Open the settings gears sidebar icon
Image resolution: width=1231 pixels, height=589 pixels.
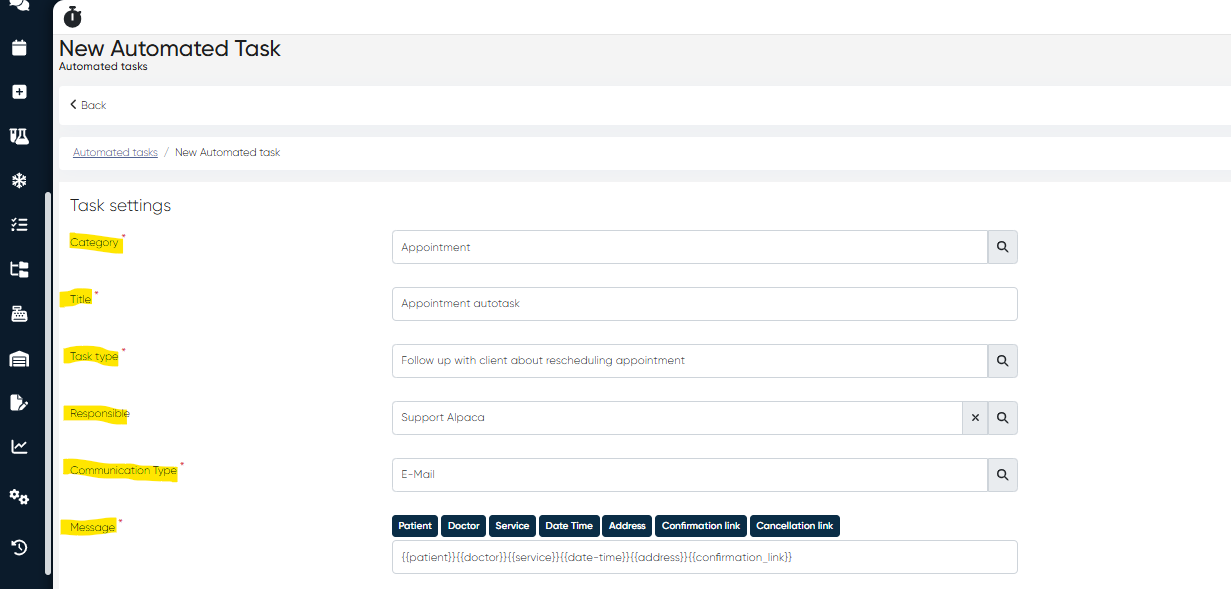pos(19,497)
